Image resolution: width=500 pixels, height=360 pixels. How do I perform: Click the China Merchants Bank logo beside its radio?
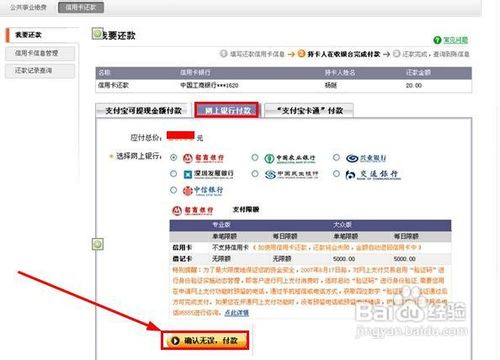(203, 158)
